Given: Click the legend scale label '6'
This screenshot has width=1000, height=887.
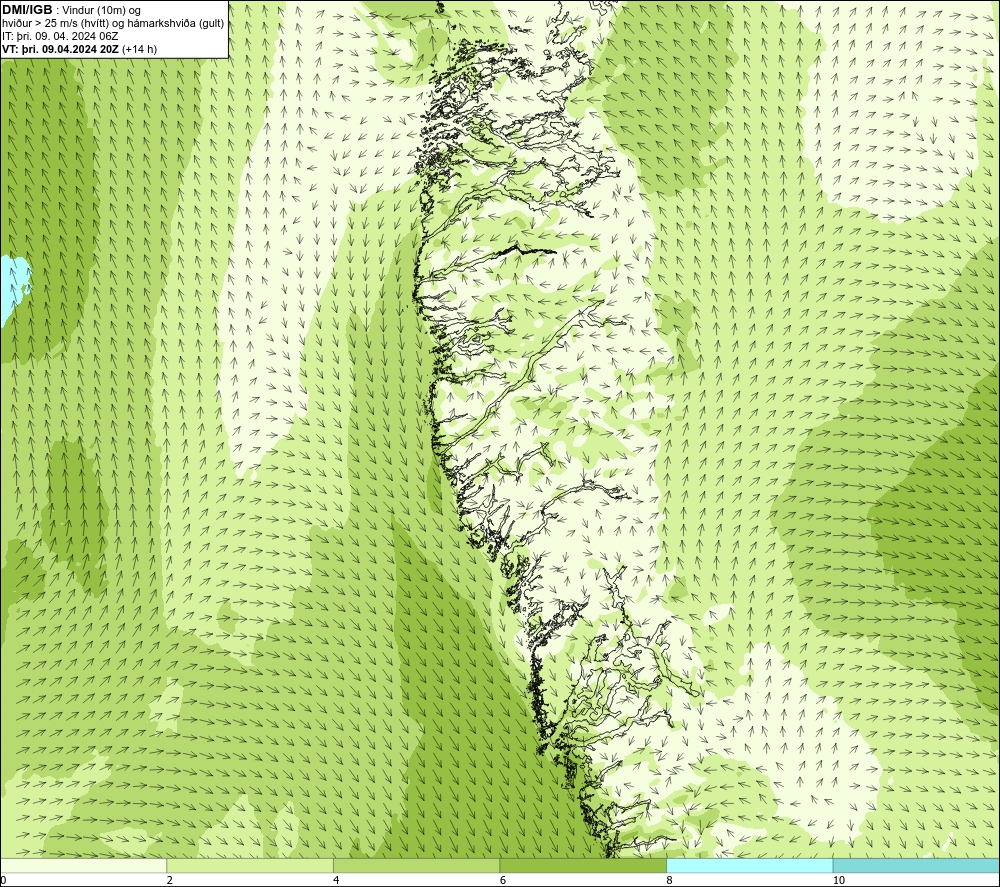Looking at the screenshot, I should tap(503, 881).
